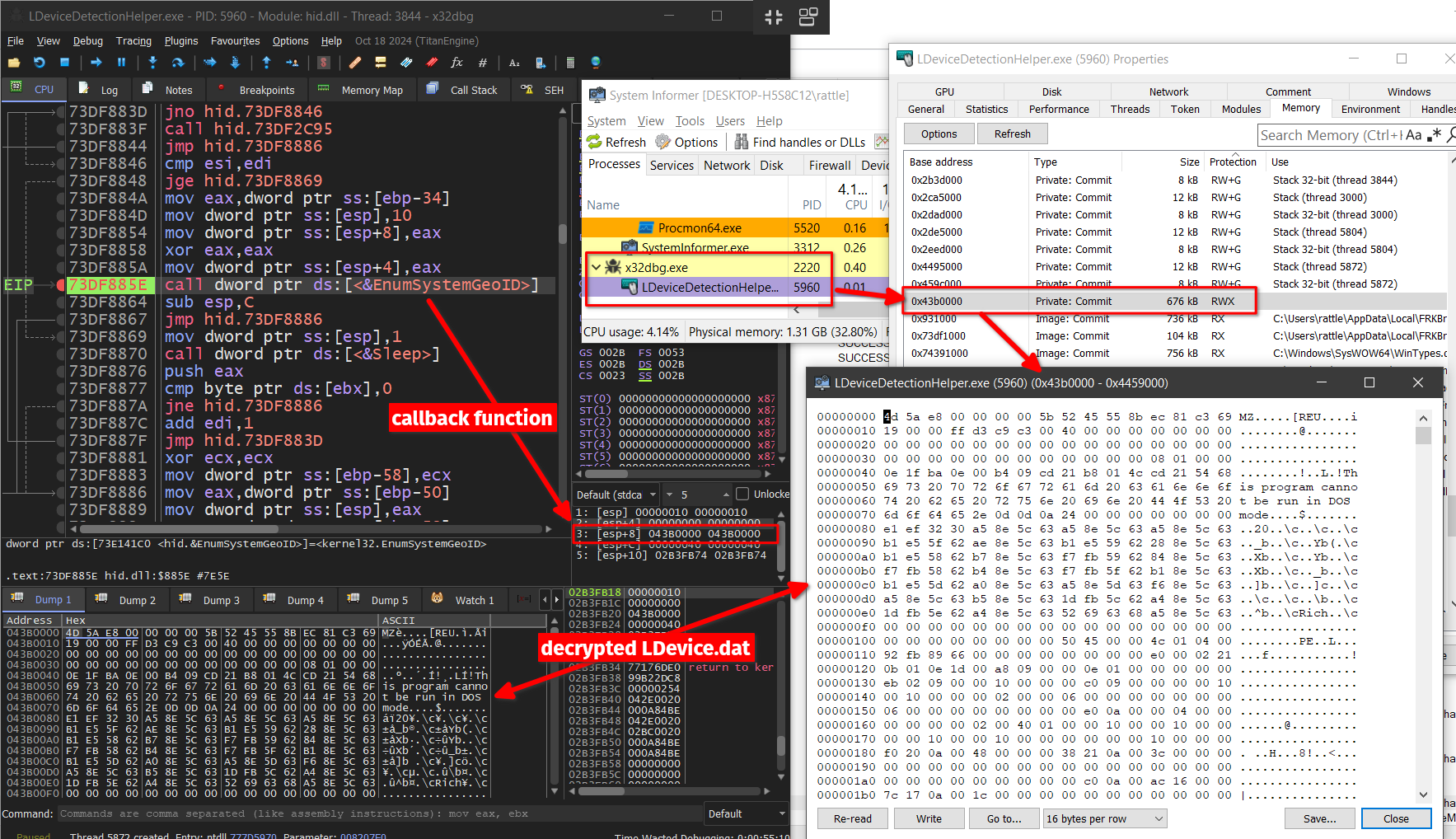This screenshot has height=839, width=1456.
Task: Open the Functions fx icon
Action: point(456,63)
